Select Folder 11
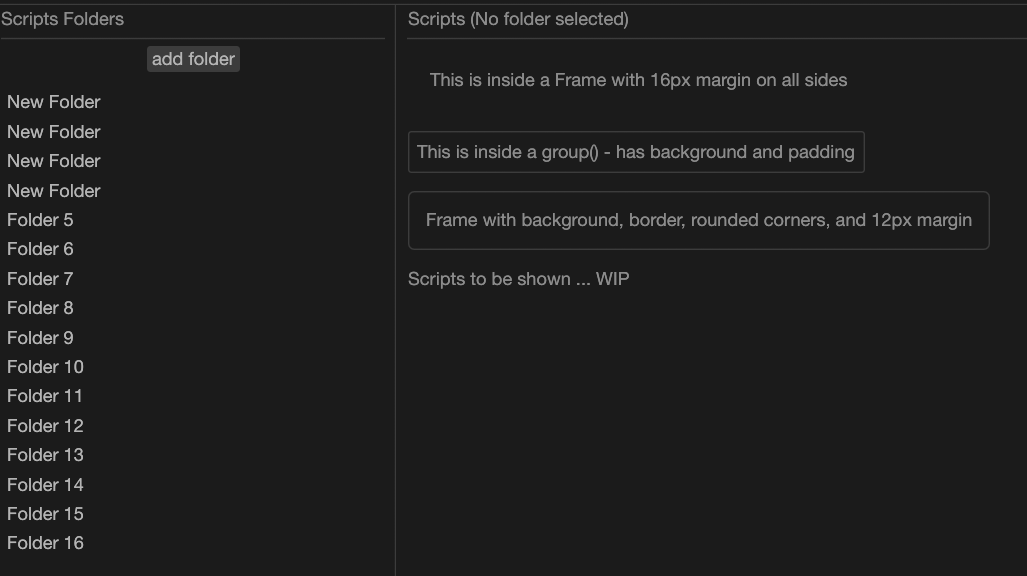This screenshot has width=1027, height=576. click(x=45, y=396)
